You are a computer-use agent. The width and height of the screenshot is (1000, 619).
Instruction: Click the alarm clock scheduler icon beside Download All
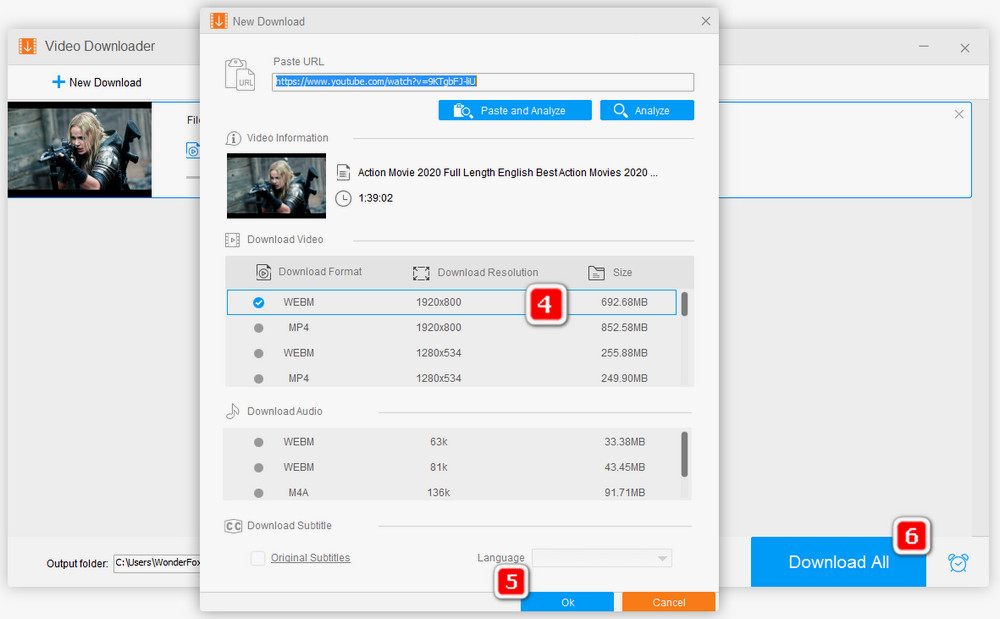tap(957, 562)
